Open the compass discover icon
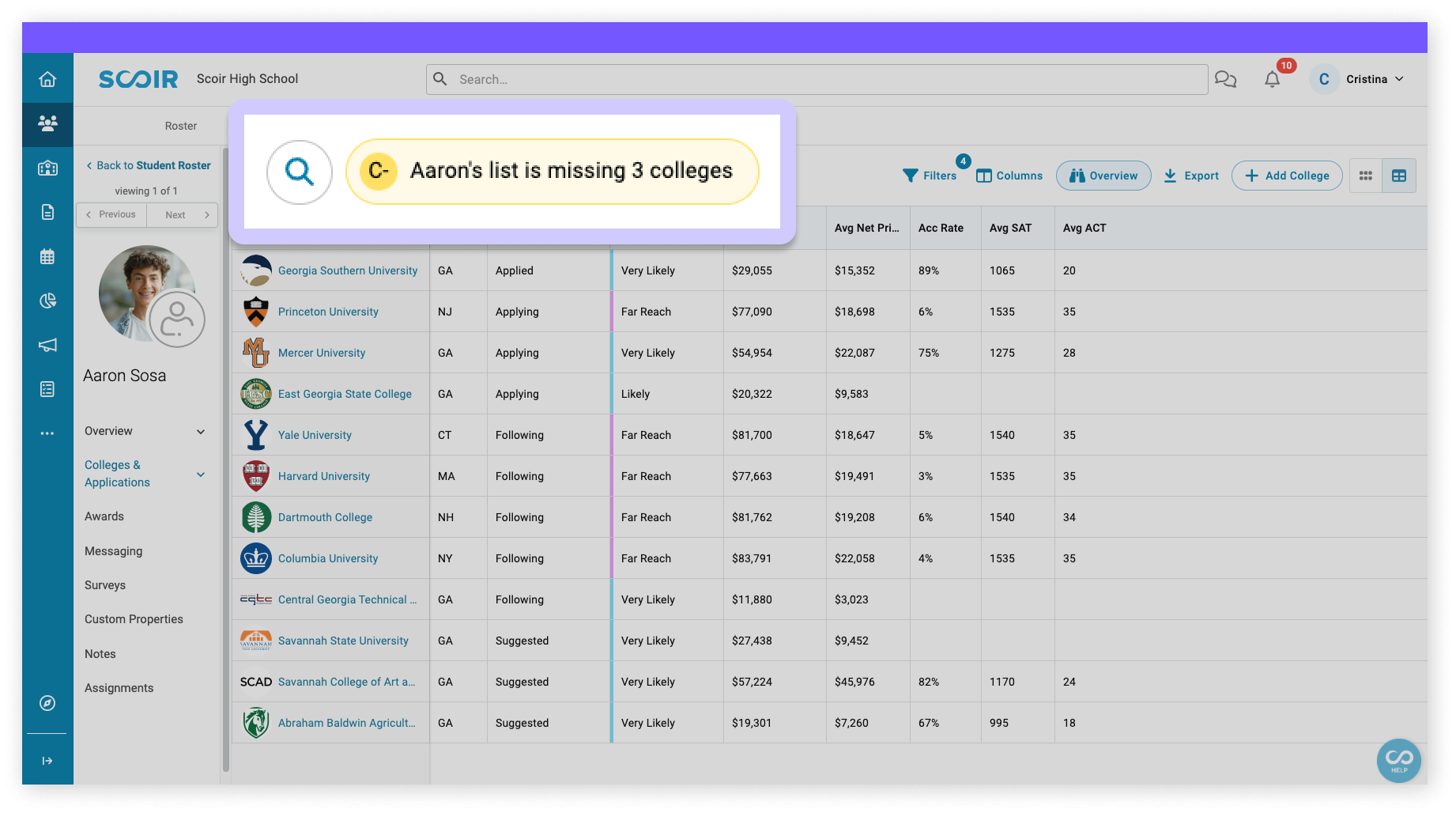The width and height of the screenshot is (1456, 813). 47,703
